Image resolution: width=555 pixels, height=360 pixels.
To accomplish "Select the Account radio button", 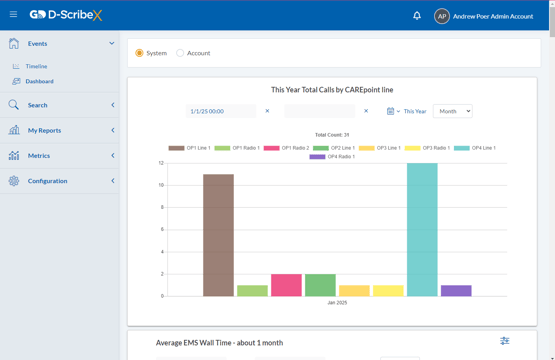I will pos(180,53).
